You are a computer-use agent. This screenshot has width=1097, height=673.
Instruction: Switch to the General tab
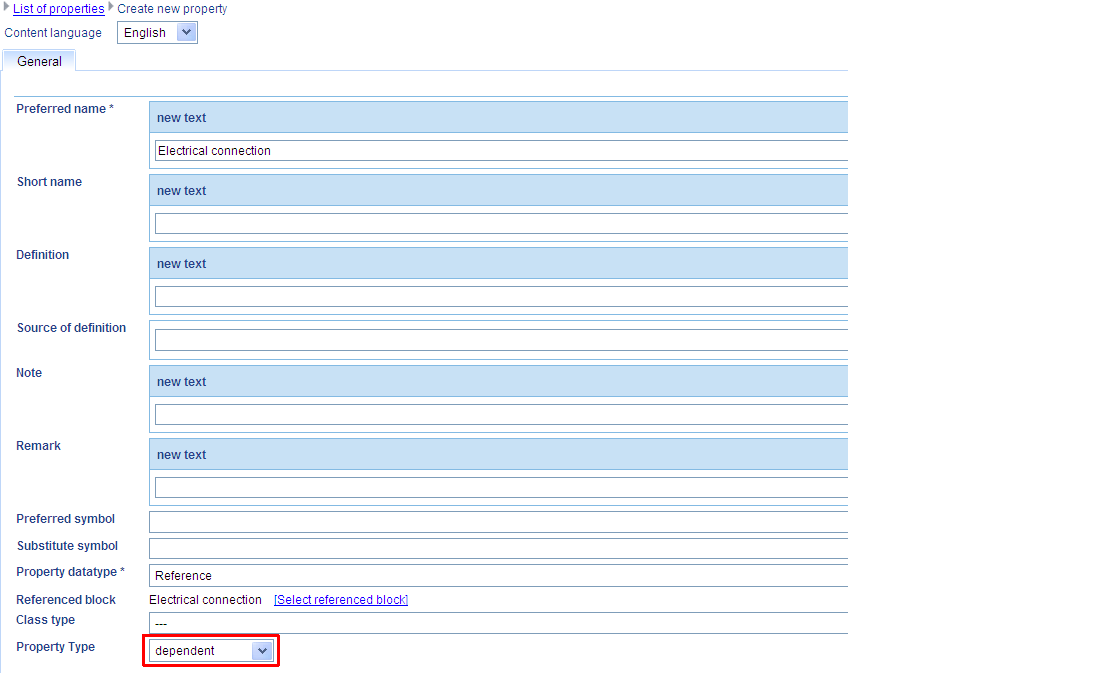[39, 62]
